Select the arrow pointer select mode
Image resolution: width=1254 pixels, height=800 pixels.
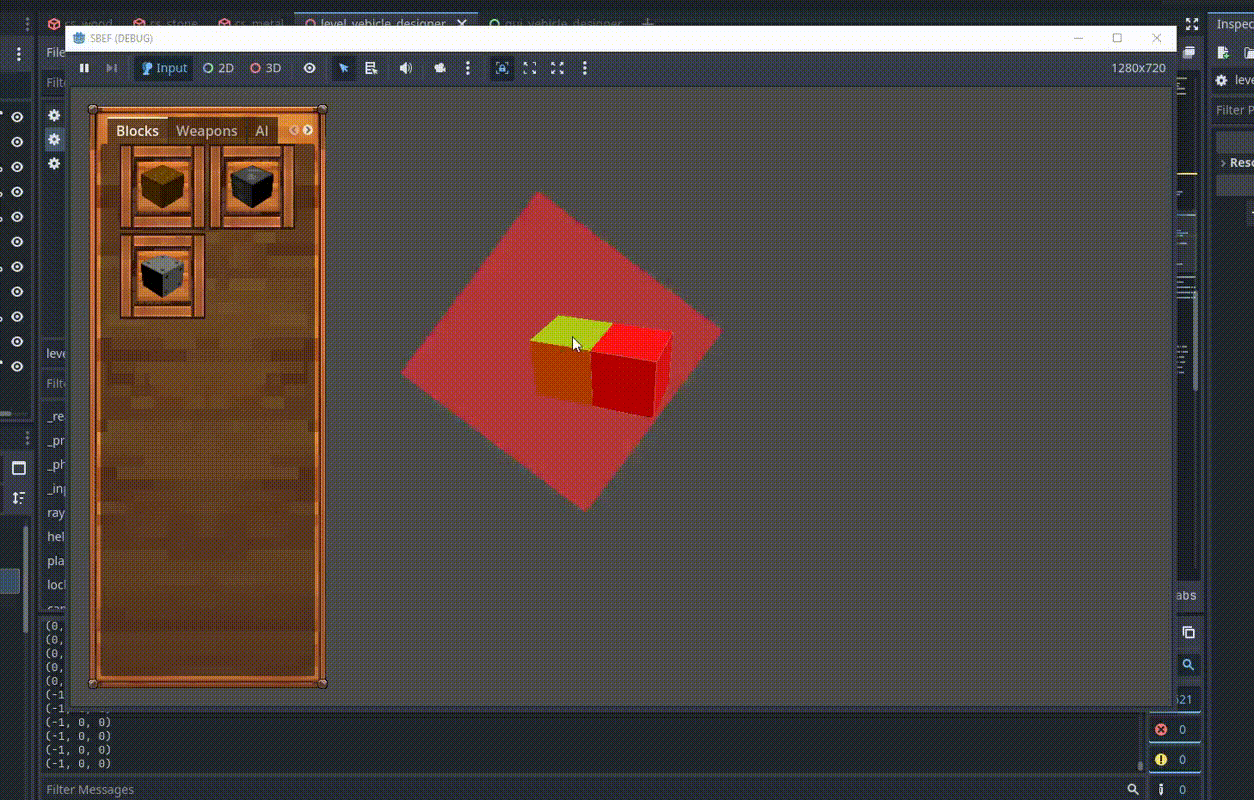(x=343, y=68)
